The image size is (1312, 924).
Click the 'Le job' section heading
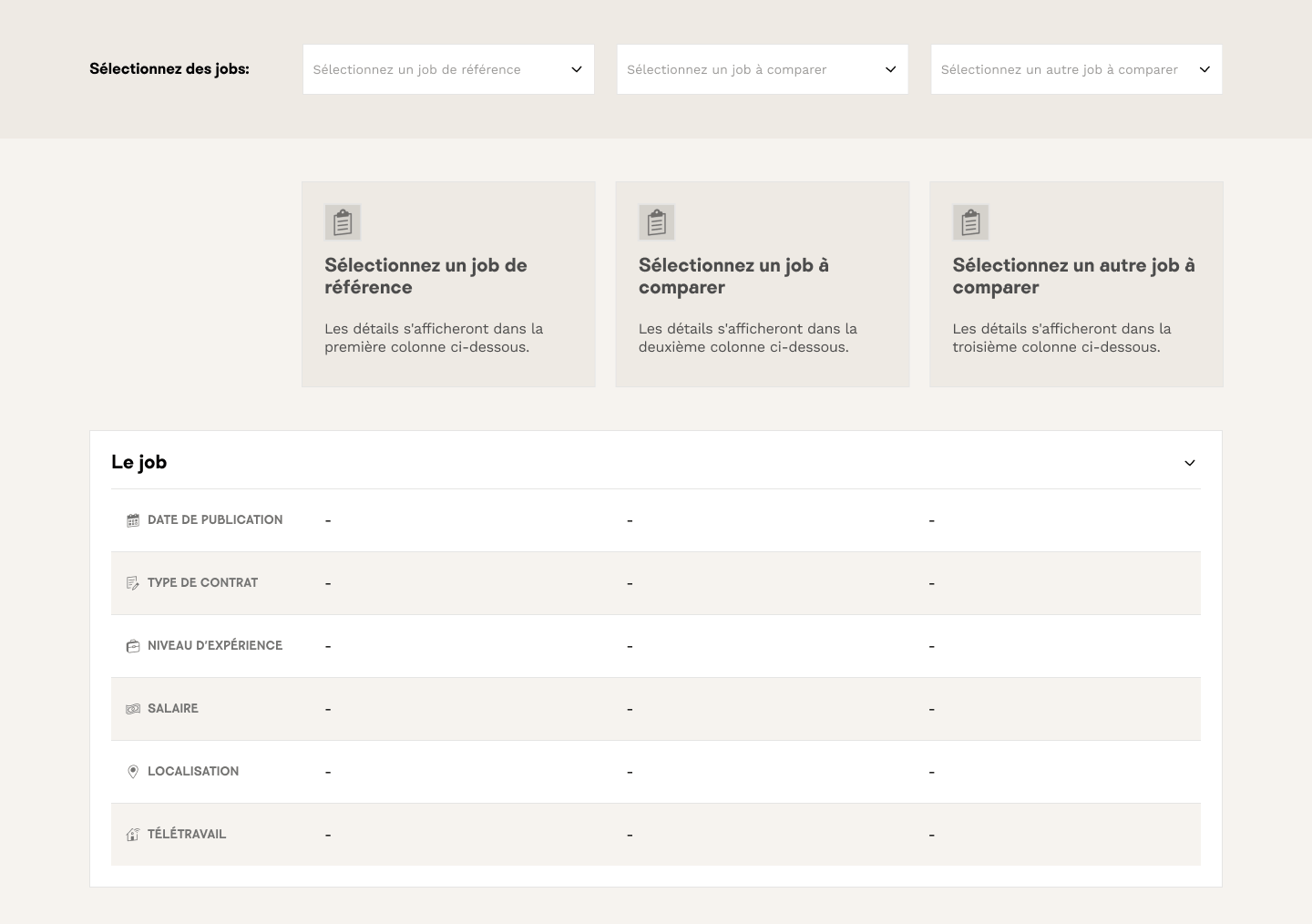[x=139, y=462]
